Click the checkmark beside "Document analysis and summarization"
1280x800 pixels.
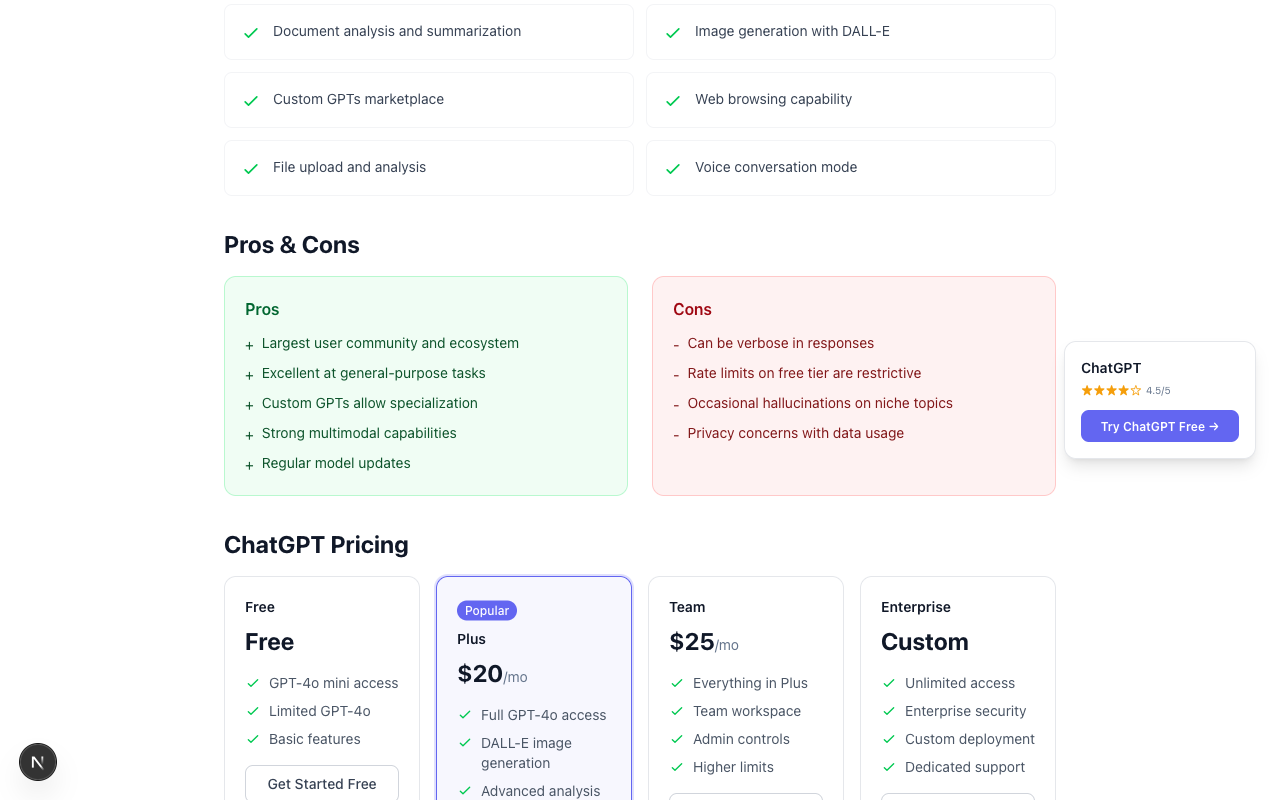pyautogui.click(x=250, y=32)
